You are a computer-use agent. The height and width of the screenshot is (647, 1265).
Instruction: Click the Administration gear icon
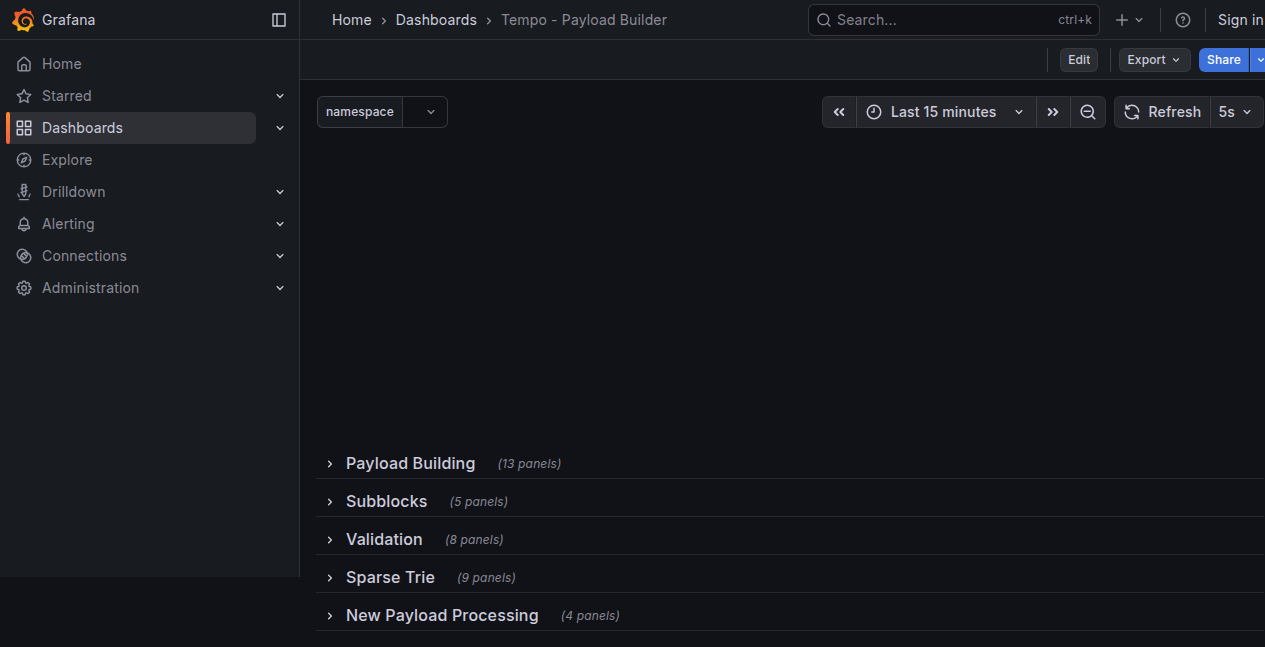24,288
